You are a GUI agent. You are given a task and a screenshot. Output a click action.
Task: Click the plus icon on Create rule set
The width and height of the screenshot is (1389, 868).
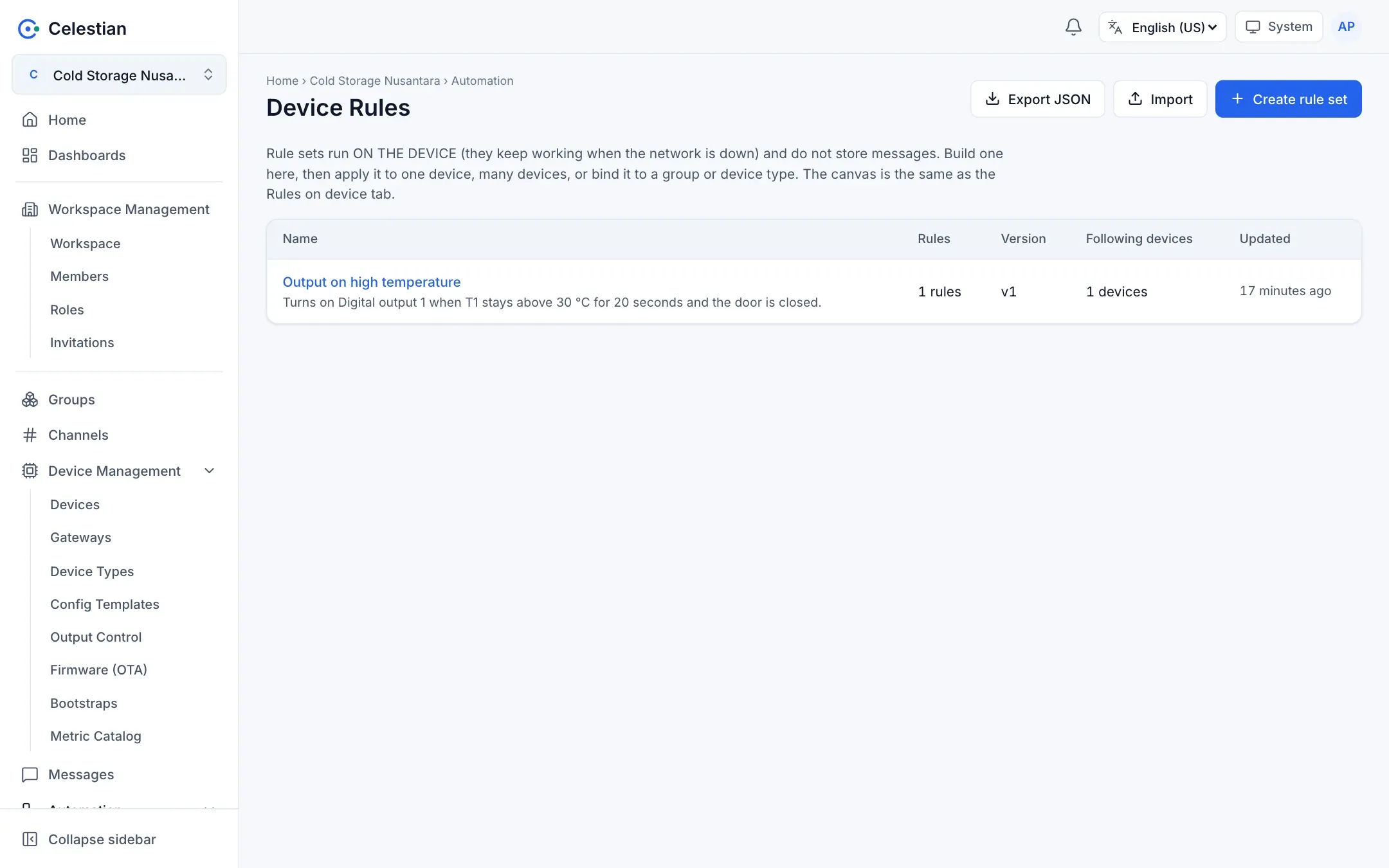[x=1237, y=99]
